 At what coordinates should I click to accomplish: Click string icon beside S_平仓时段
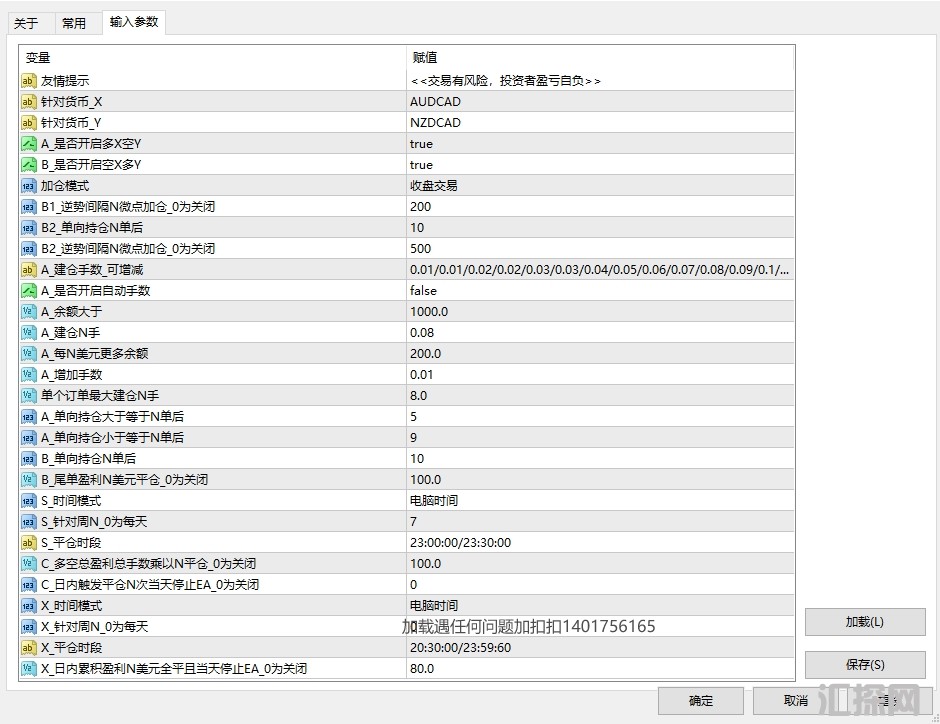point(29,542)
